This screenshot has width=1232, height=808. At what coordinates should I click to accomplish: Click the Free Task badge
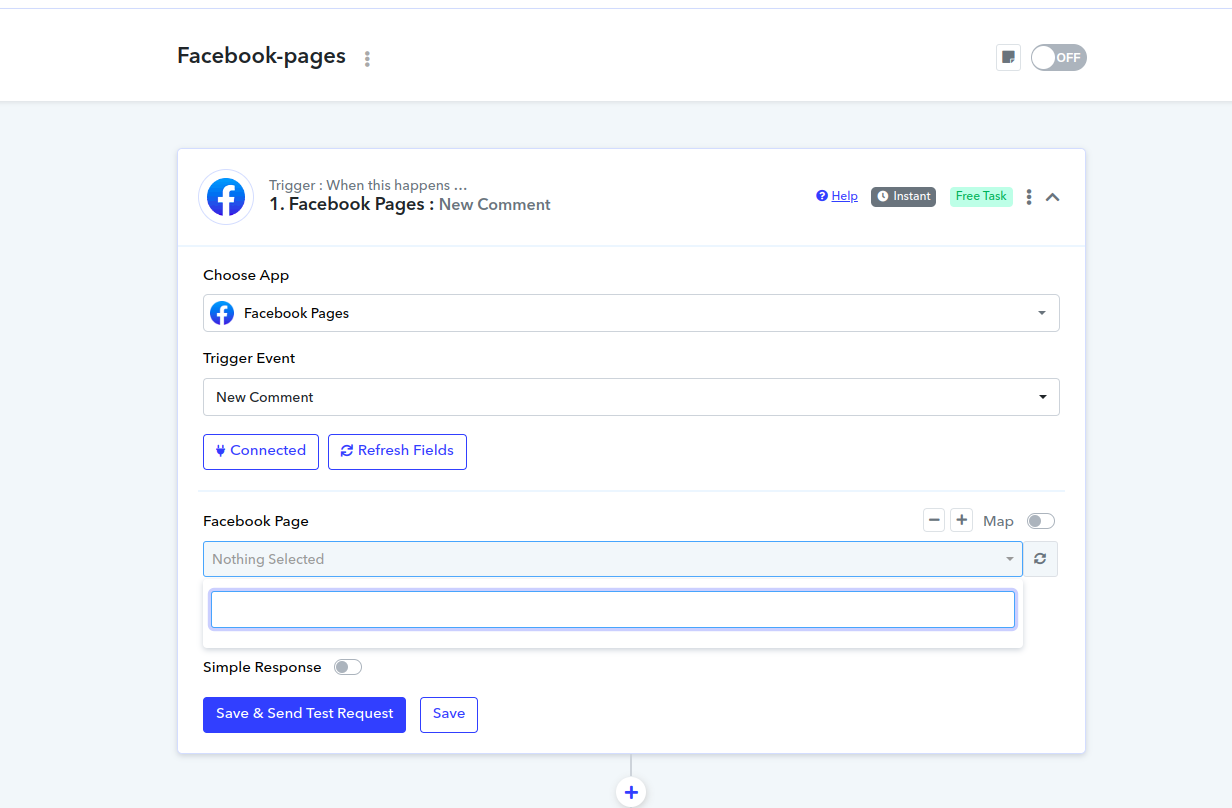coord(981,196)
